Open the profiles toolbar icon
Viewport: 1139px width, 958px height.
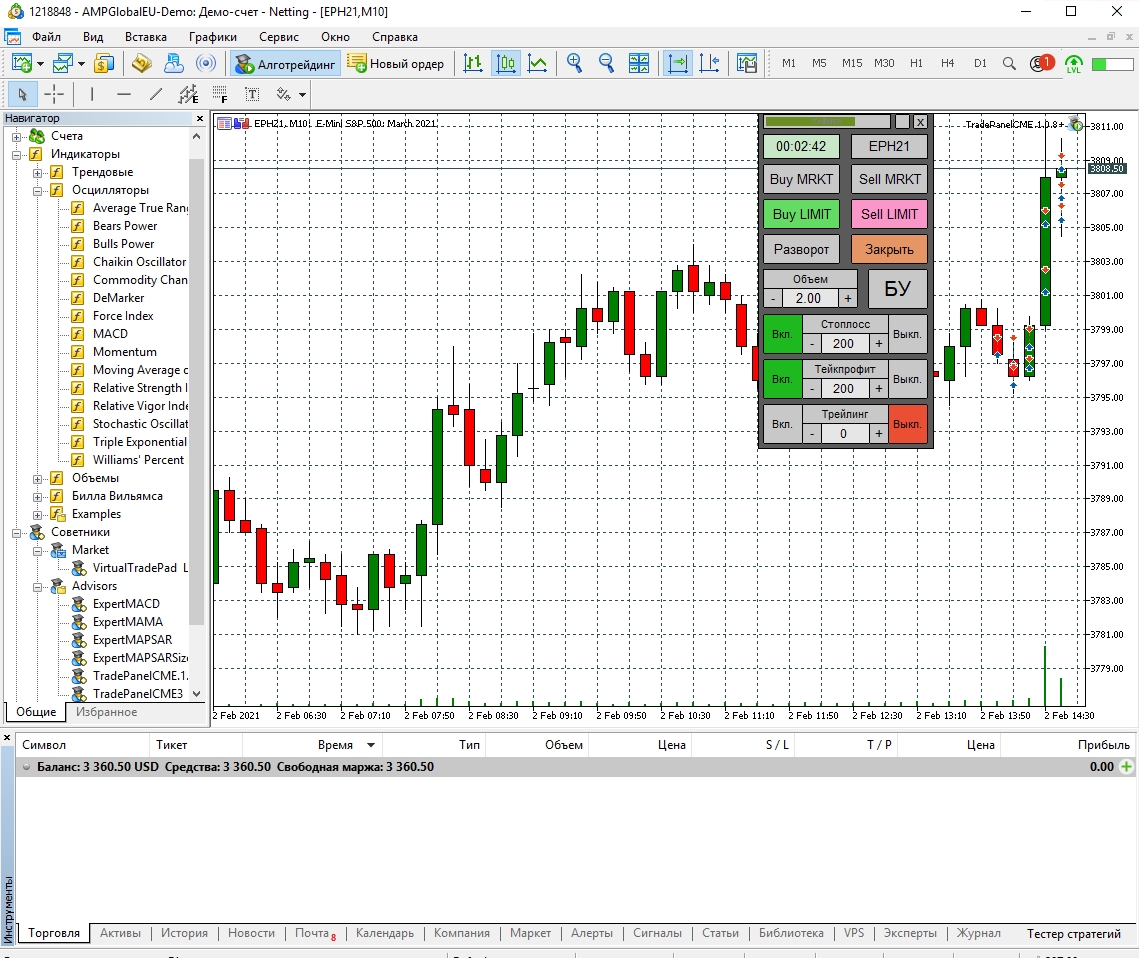coord(62,64)
